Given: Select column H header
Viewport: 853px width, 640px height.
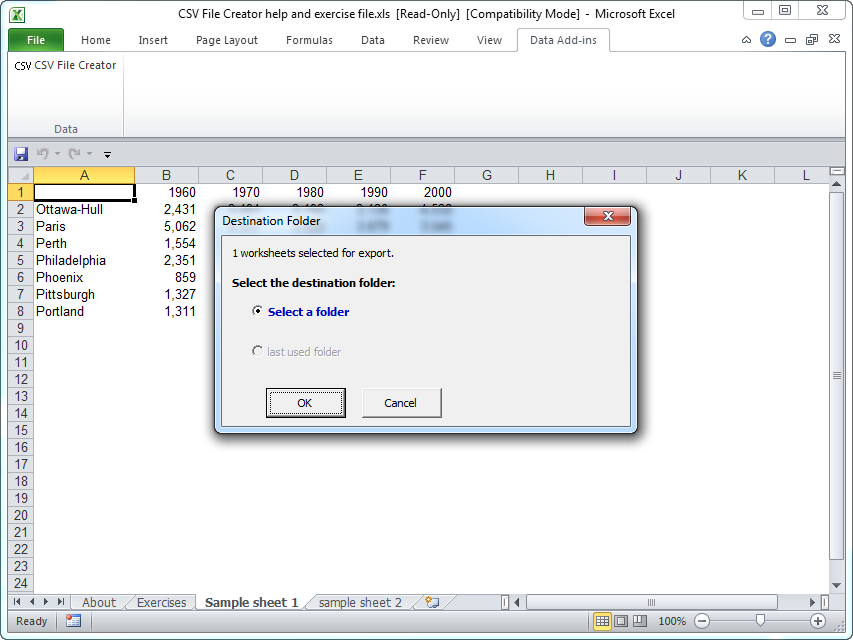Looking at the screenshot, I should pyautogui.click(x=551, y=175).
